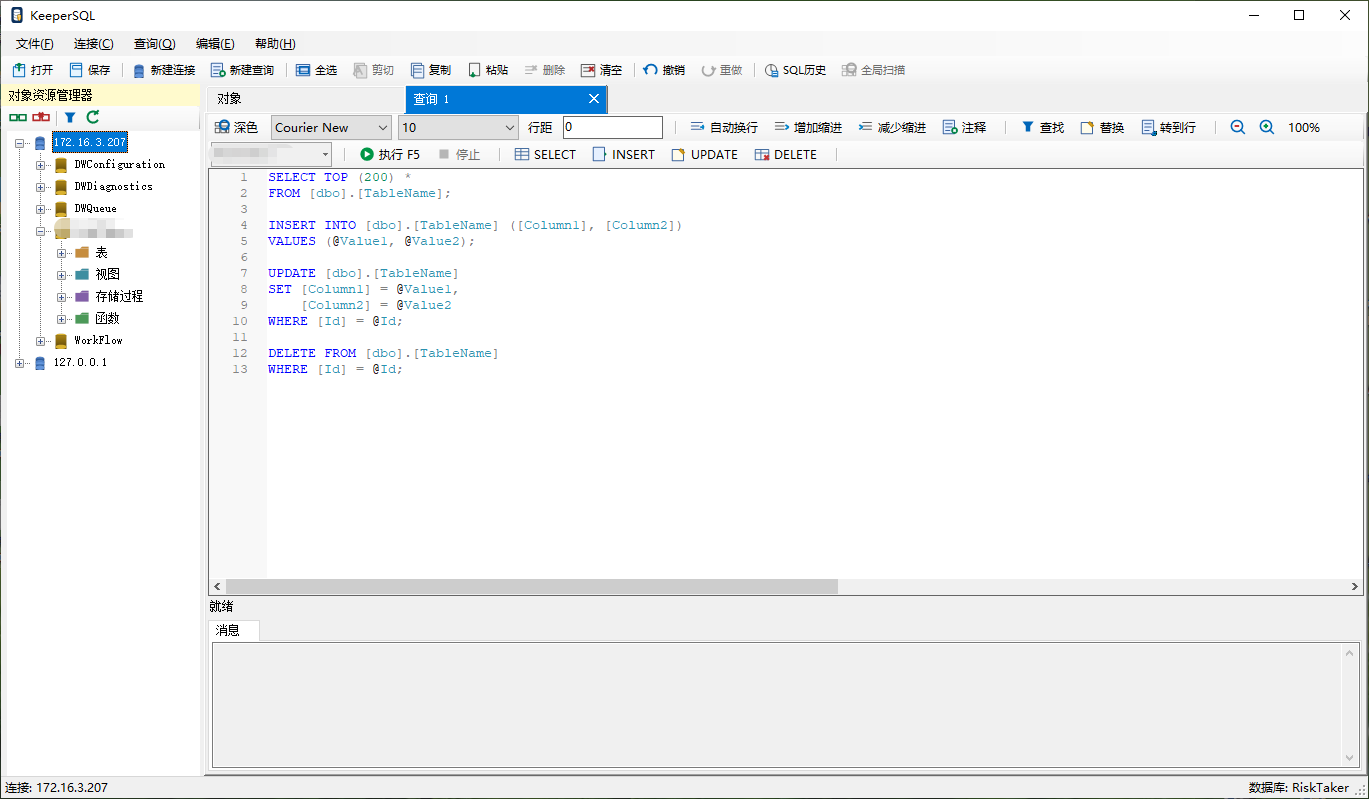The width and height of the screenshot is (1369, 799).
Task: Expand the 函数 functions folder
Action: click(x=62, y=319)
